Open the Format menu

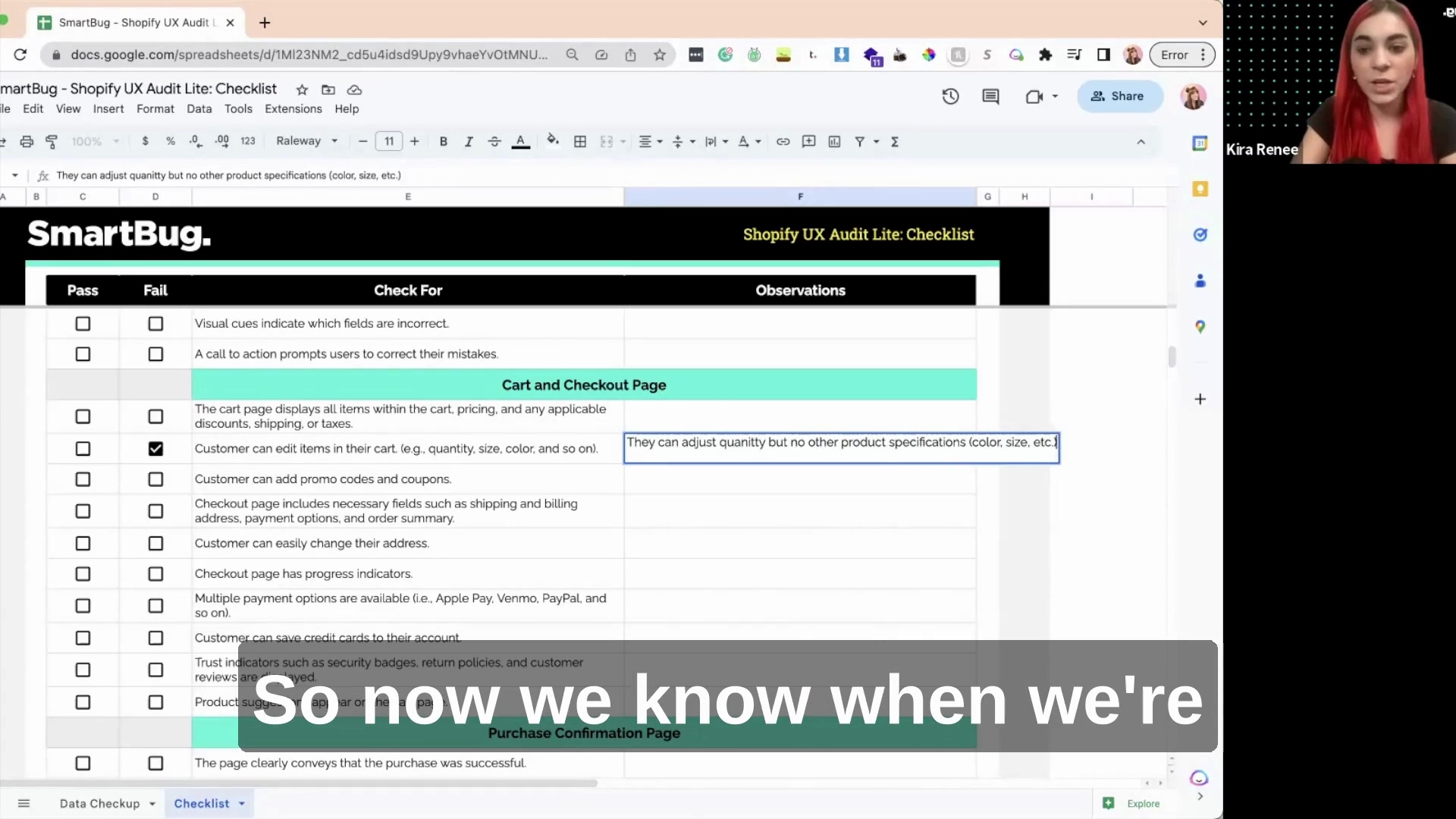point(155,109)
